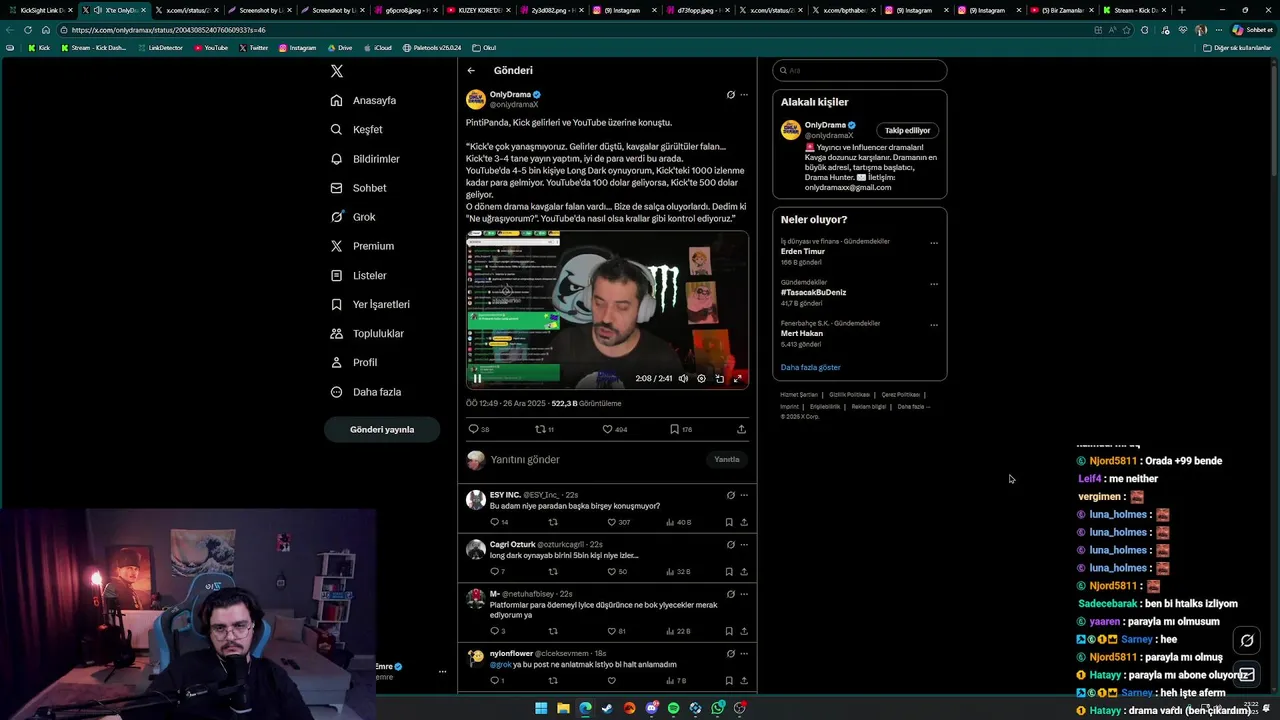Open Windows Start button on taskbar
This screenshot has width=1280, height=720.
541,708
